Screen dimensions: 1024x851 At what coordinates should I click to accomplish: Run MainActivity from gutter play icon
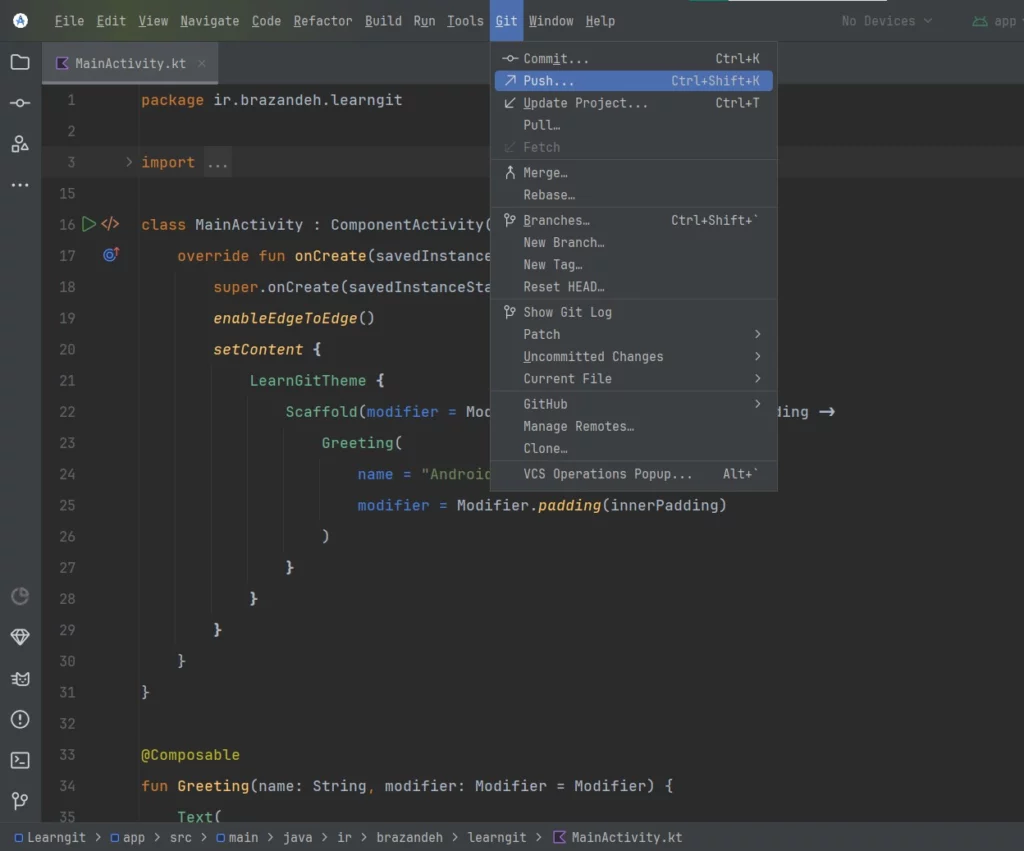89,224
